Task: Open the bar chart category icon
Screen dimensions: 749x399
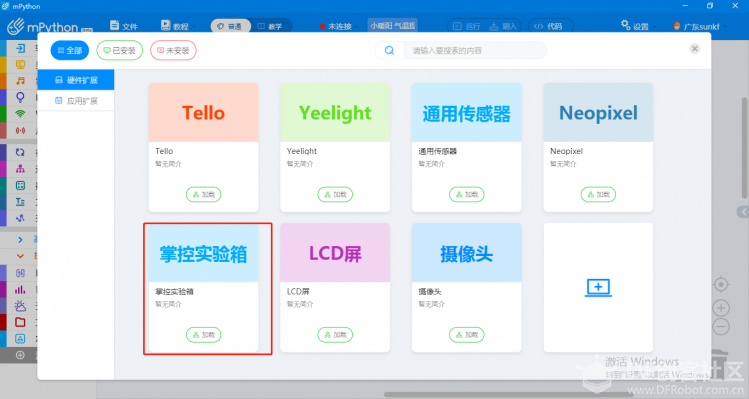Action: 20,290
